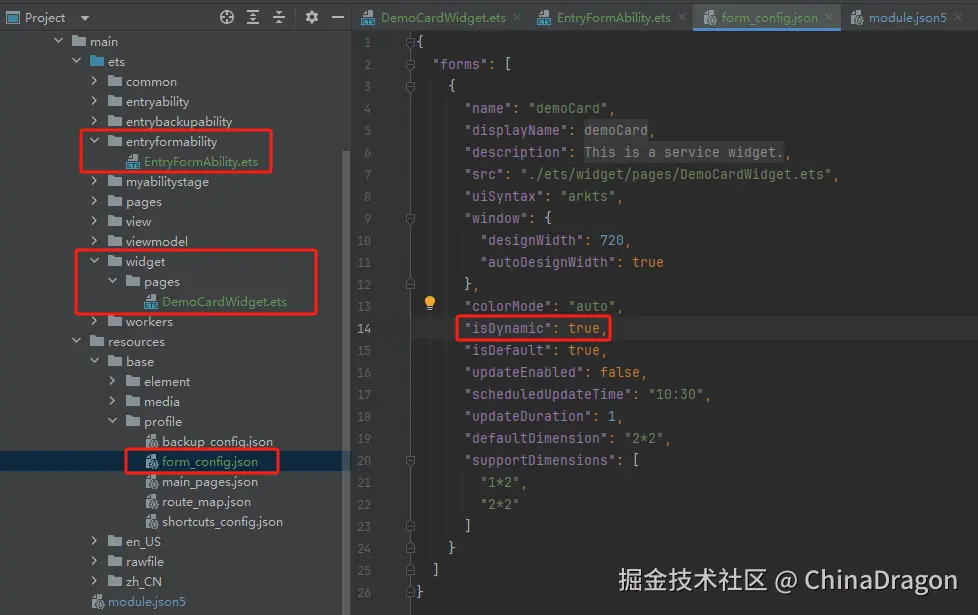Screen dimensions: 978x615
Task: Open DemoCardWidget.ets in project tree
Action: click(224, 301)
